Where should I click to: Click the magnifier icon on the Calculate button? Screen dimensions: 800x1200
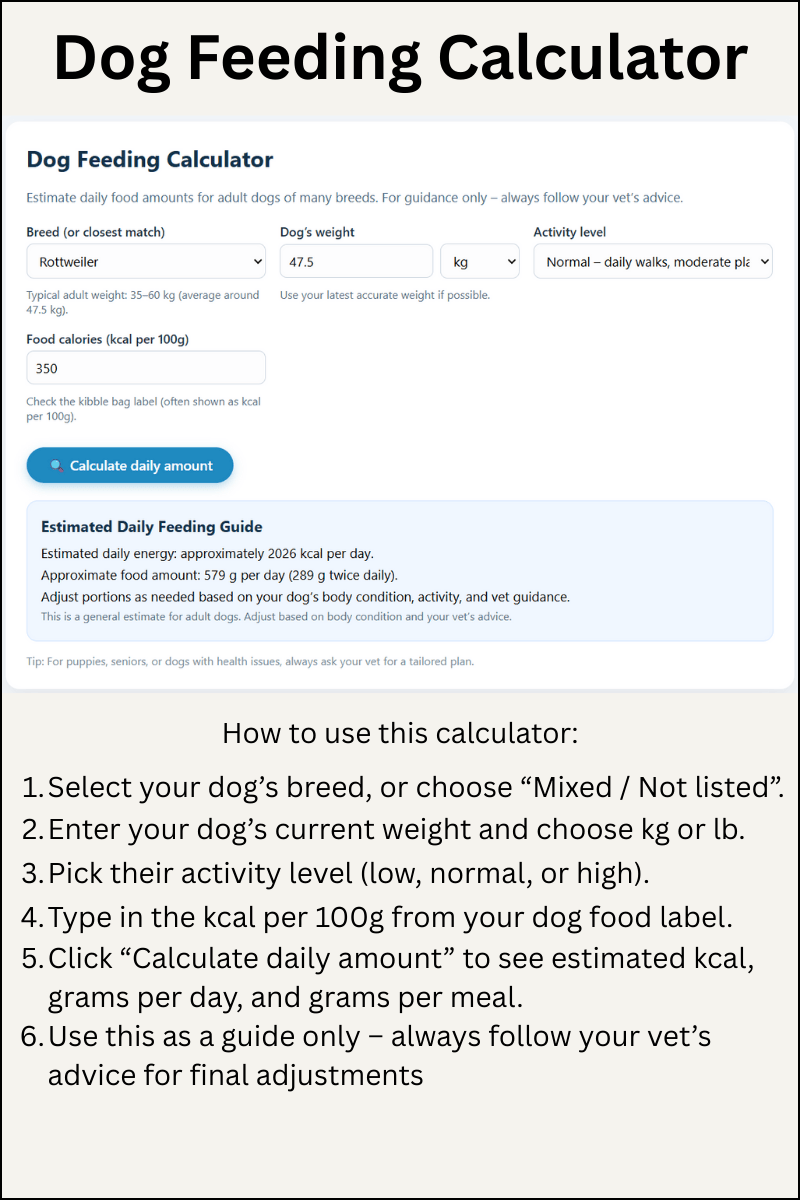57,466
